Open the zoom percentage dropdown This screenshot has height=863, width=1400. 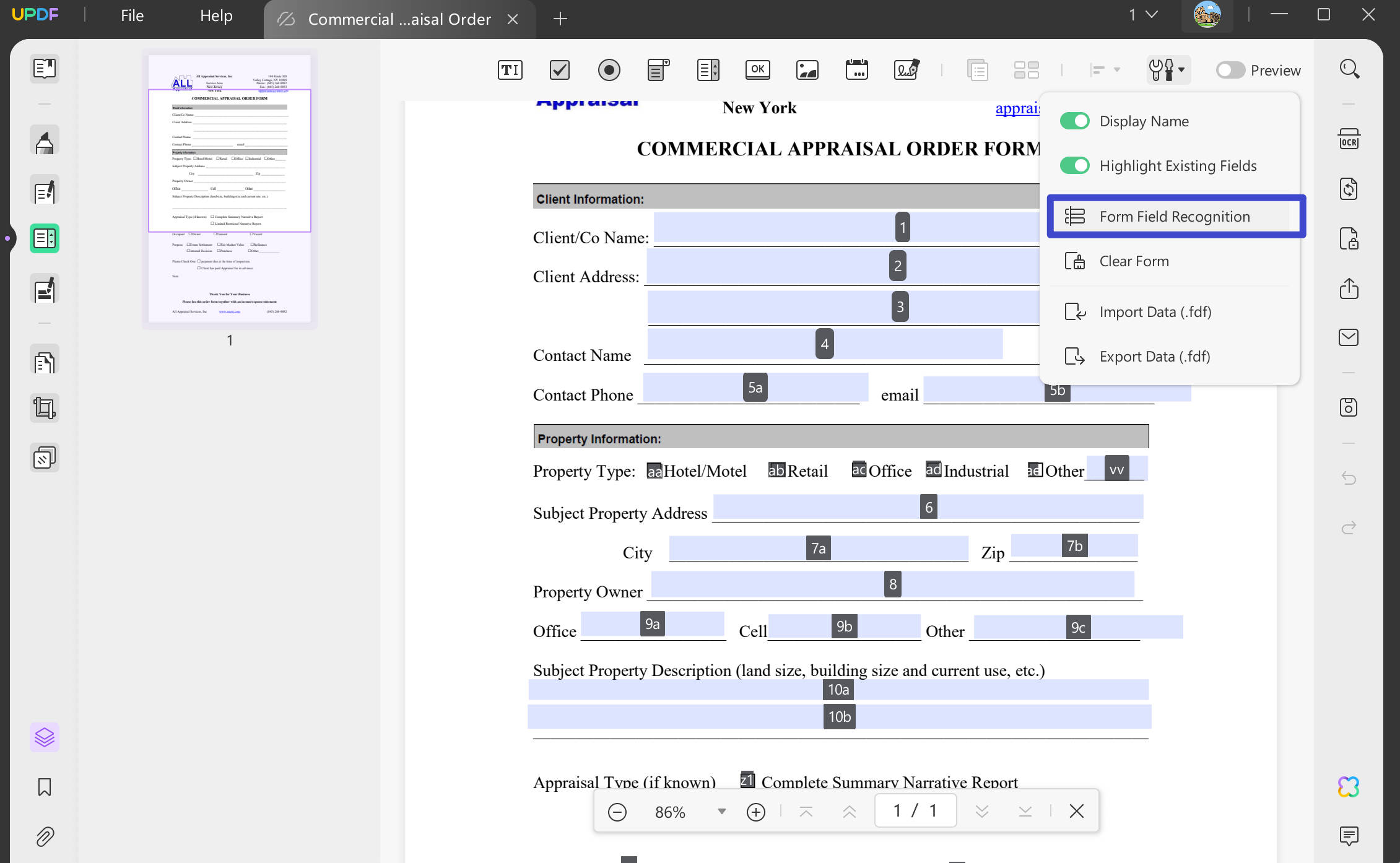(721, 811)
